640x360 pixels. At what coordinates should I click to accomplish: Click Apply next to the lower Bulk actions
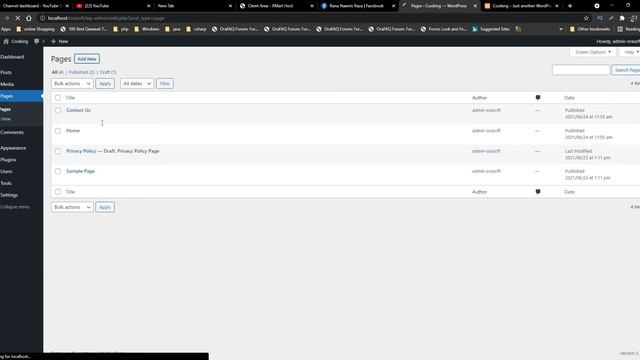105,207
